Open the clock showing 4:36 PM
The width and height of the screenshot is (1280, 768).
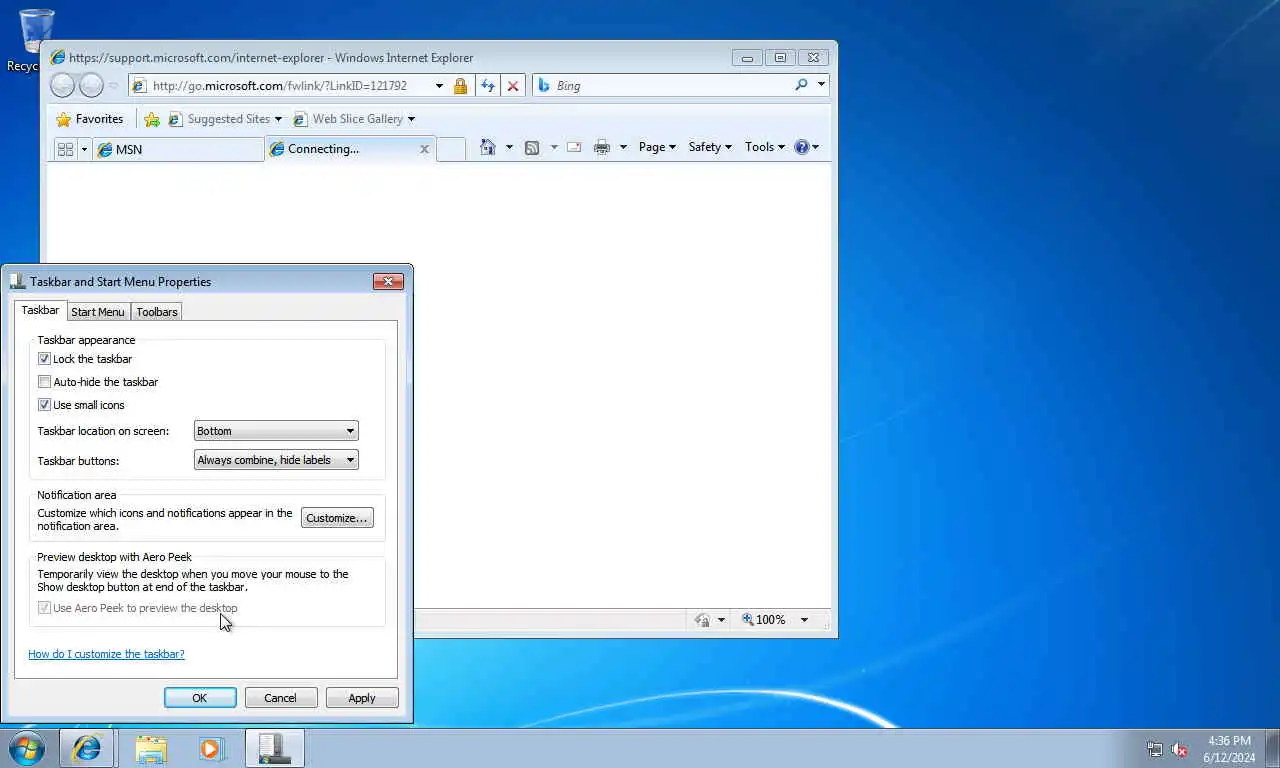1229,749
